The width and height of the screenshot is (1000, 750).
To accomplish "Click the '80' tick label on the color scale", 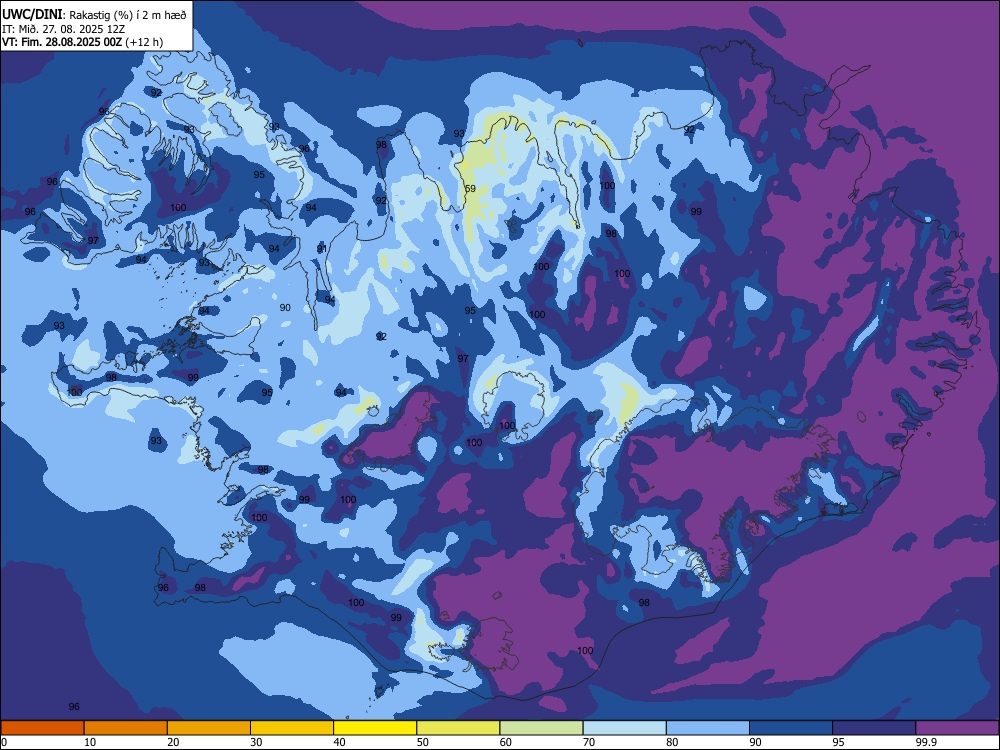I will tap(672, 742).
